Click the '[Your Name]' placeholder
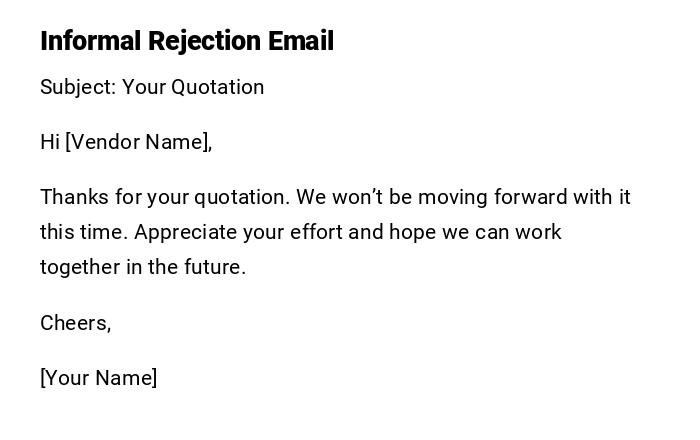The width and height of the screenshot is (700, 440). click(99, 378)
